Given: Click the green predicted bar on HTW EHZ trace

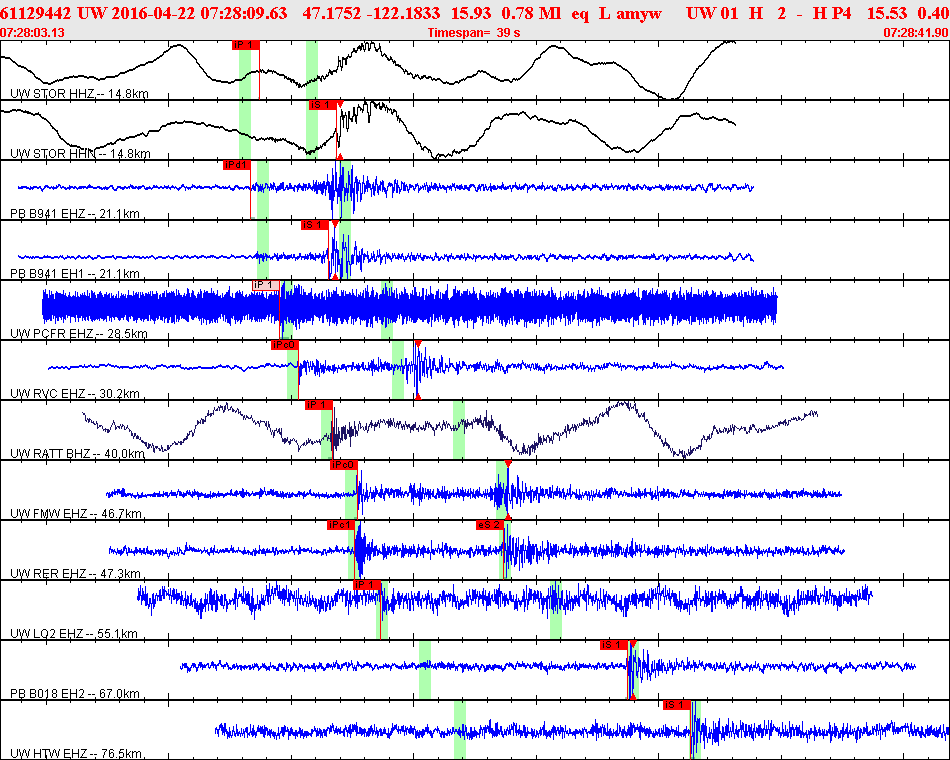Looking at the screenshot, I should pyautogui.click(x=460, y=730).
